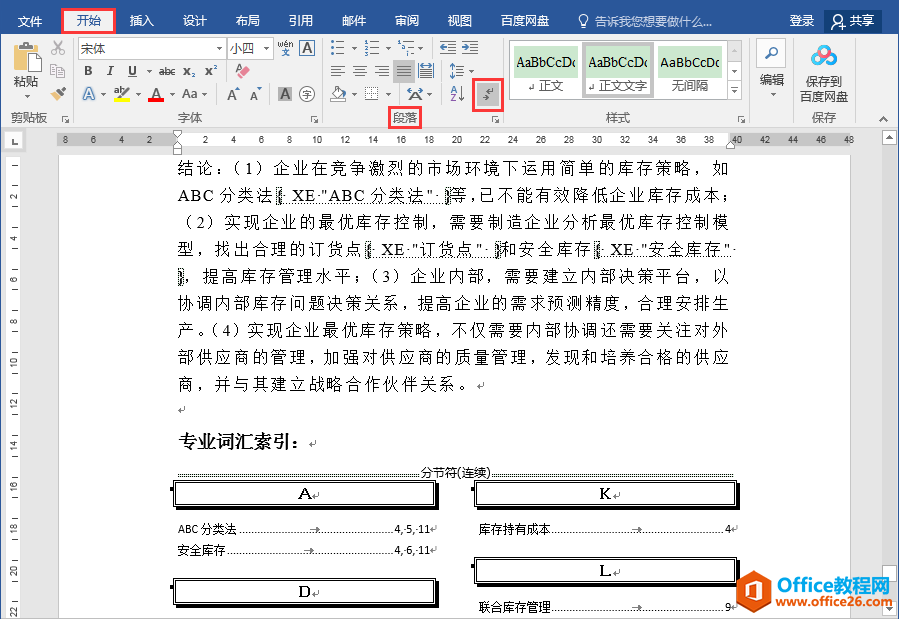
Task: Cut selection with the scissors icon
Action: (58, 48)
